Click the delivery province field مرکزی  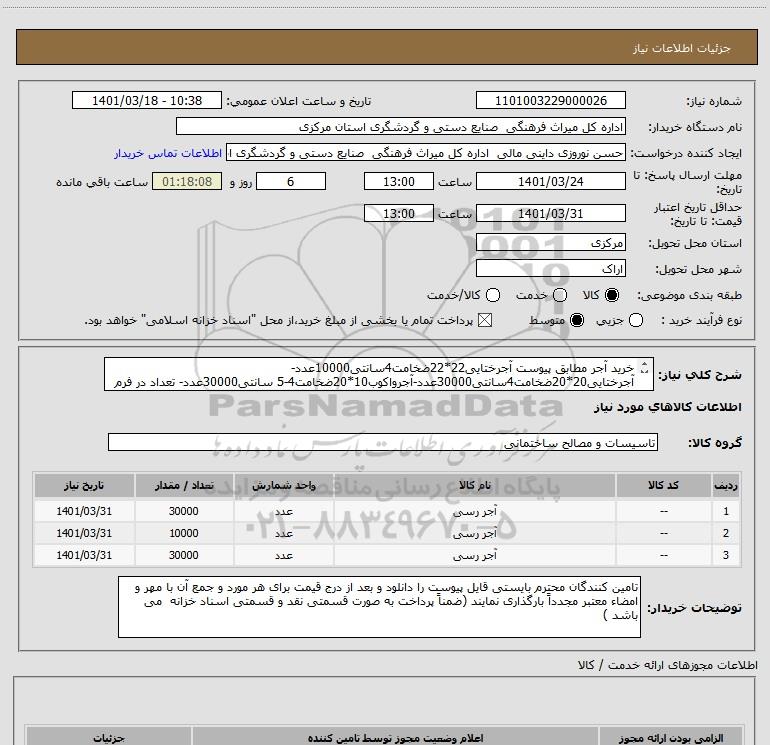point(550,243)
